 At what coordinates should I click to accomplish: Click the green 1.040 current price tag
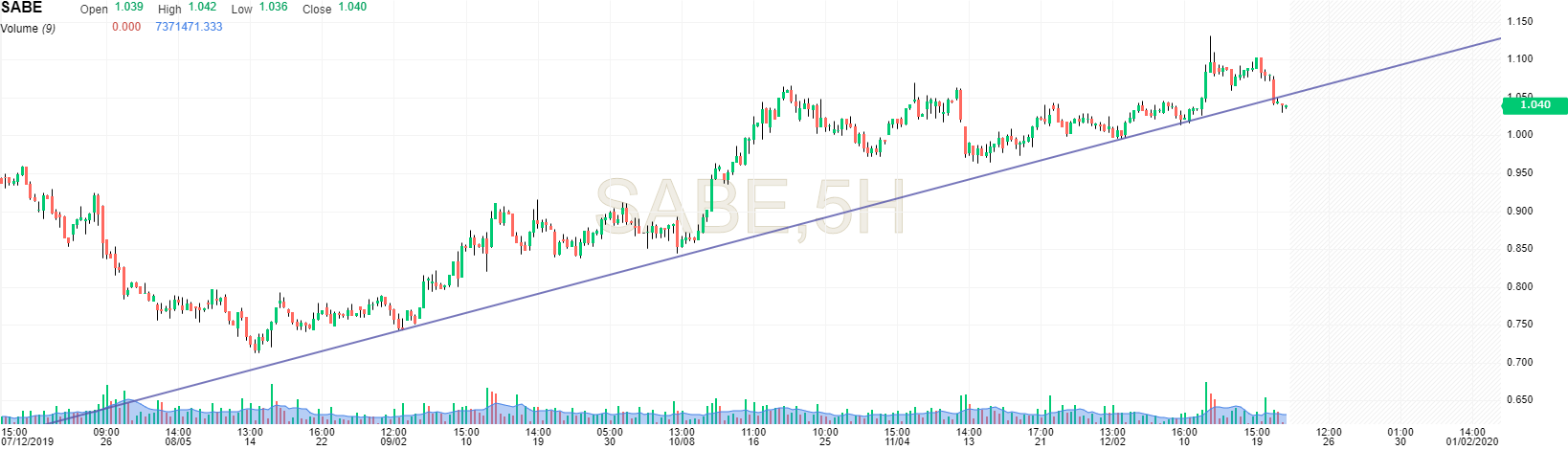coord(1534,104)
